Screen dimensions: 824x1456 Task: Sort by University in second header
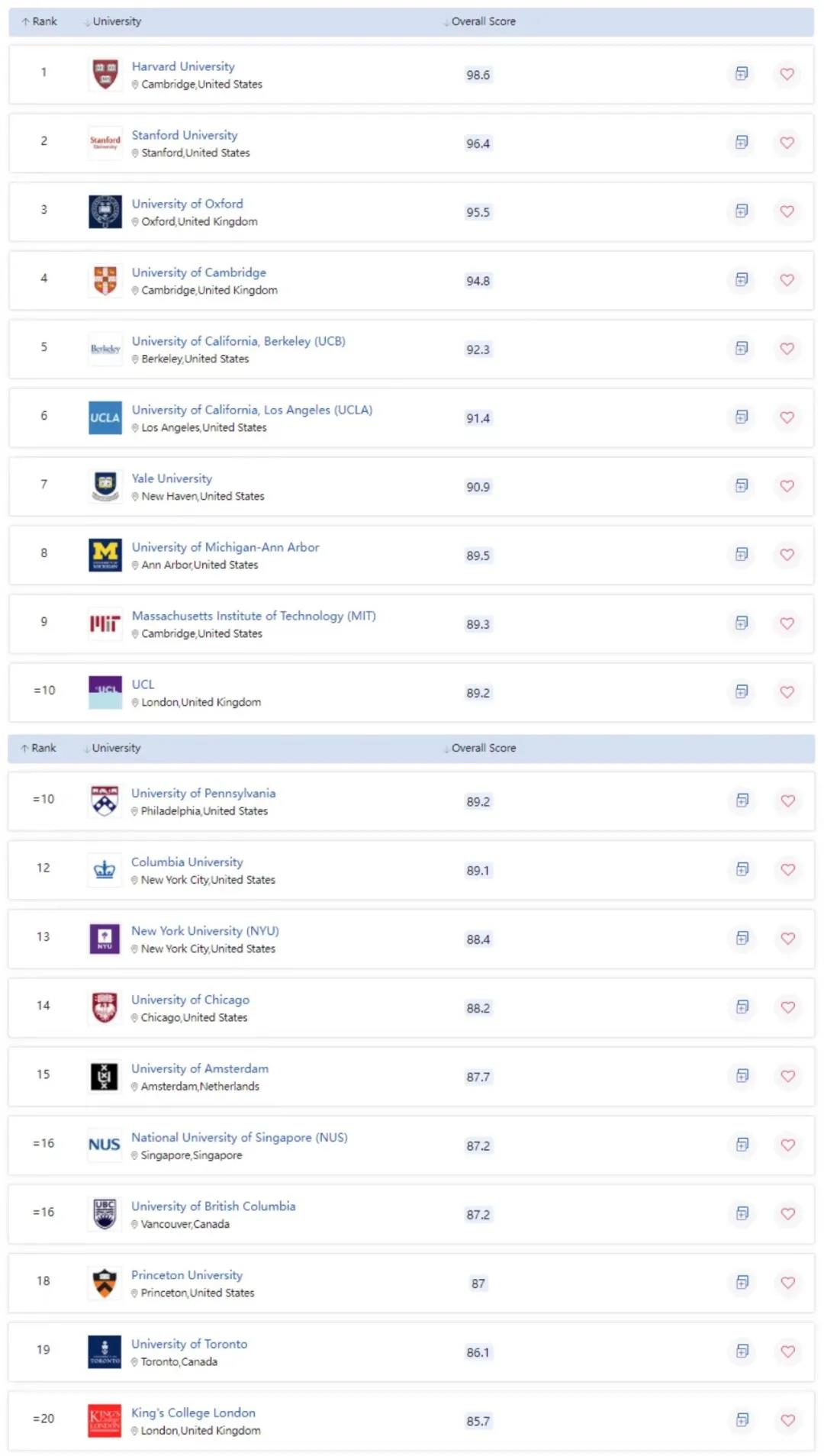[x=115, y=748]
